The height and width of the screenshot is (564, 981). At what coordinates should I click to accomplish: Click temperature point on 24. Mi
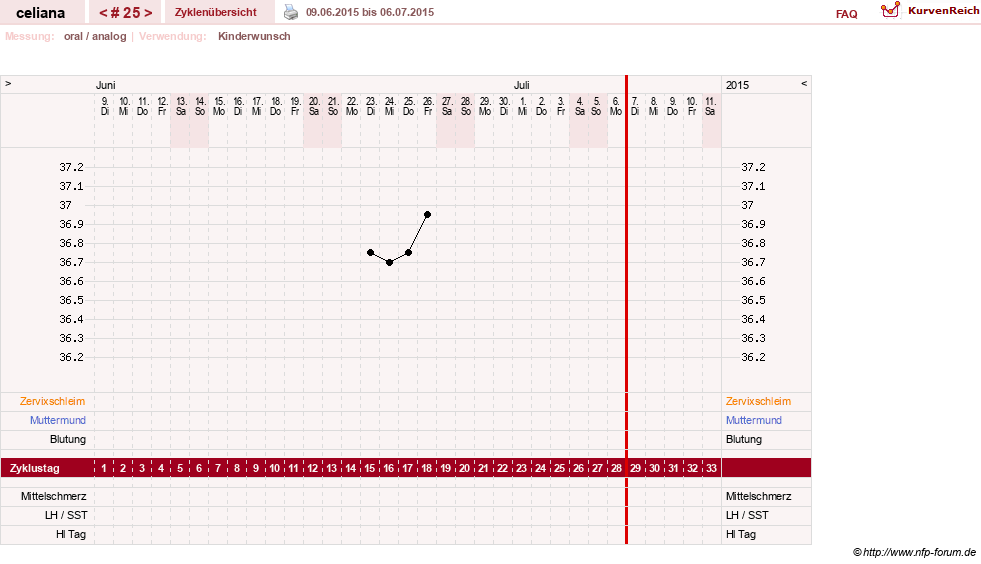tap(389, 262)
